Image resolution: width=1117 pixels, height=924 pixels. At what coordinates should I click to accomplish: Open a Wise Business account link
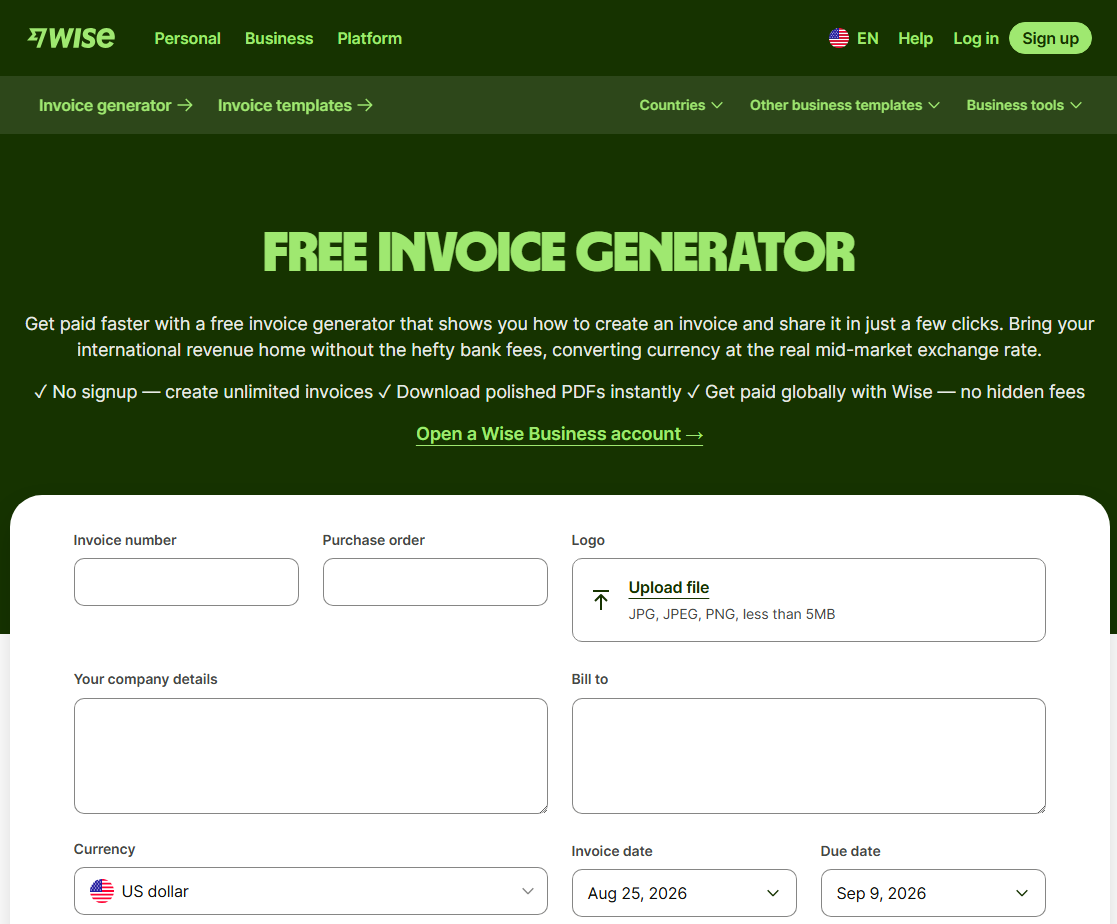pyautogui.click(x=559, y=434)
